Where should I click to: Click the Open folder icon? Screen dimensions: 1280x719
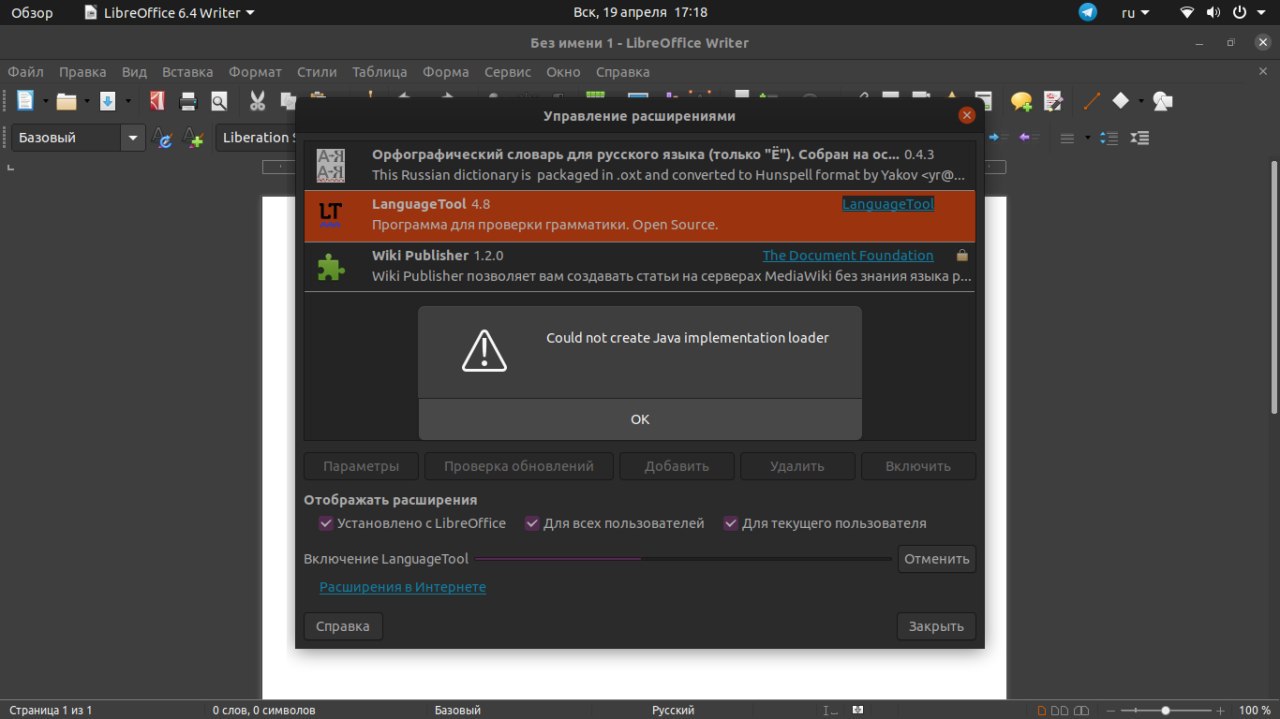click(67, 101)
